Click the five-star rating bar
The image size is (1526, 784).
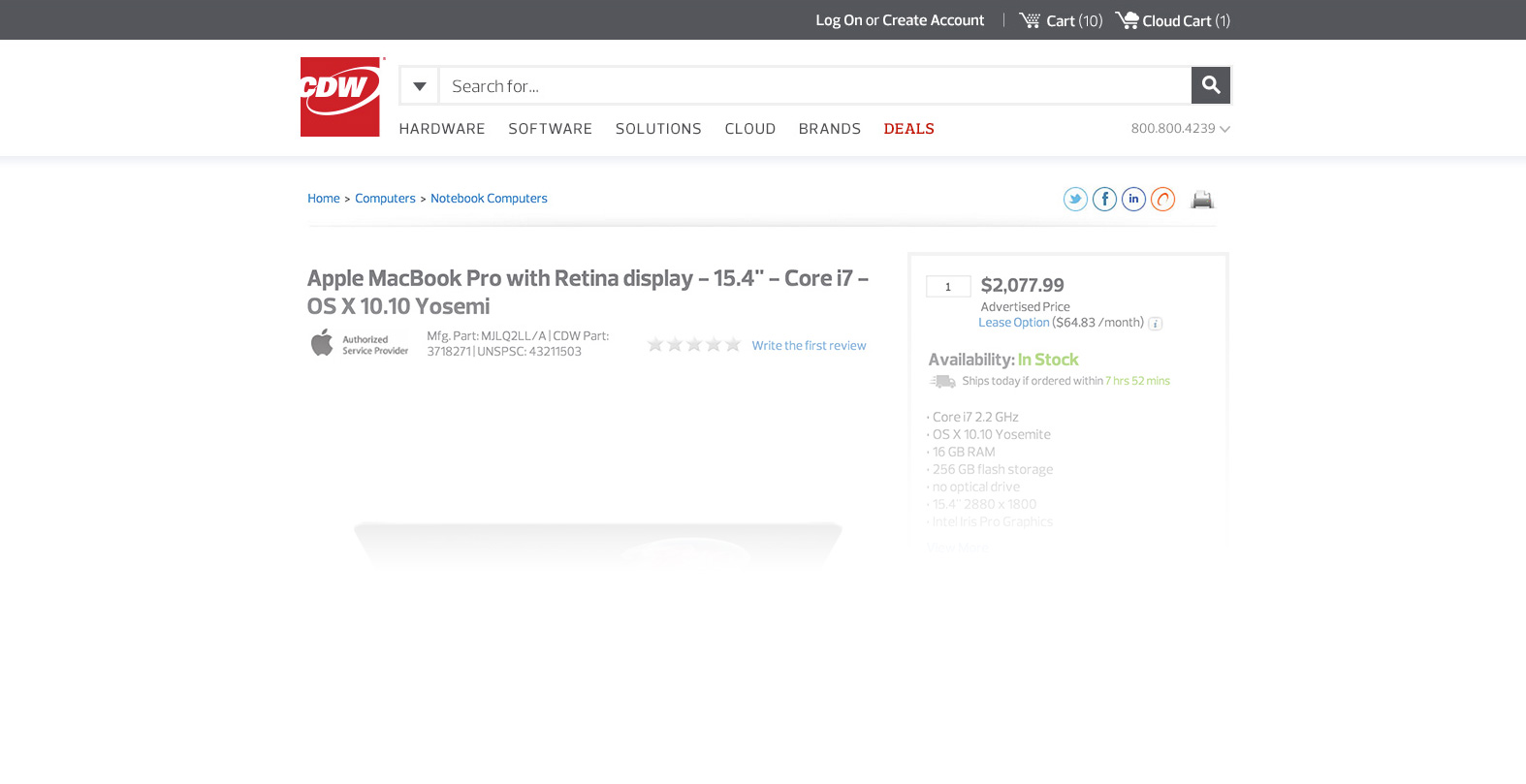(x=694, y=345)
